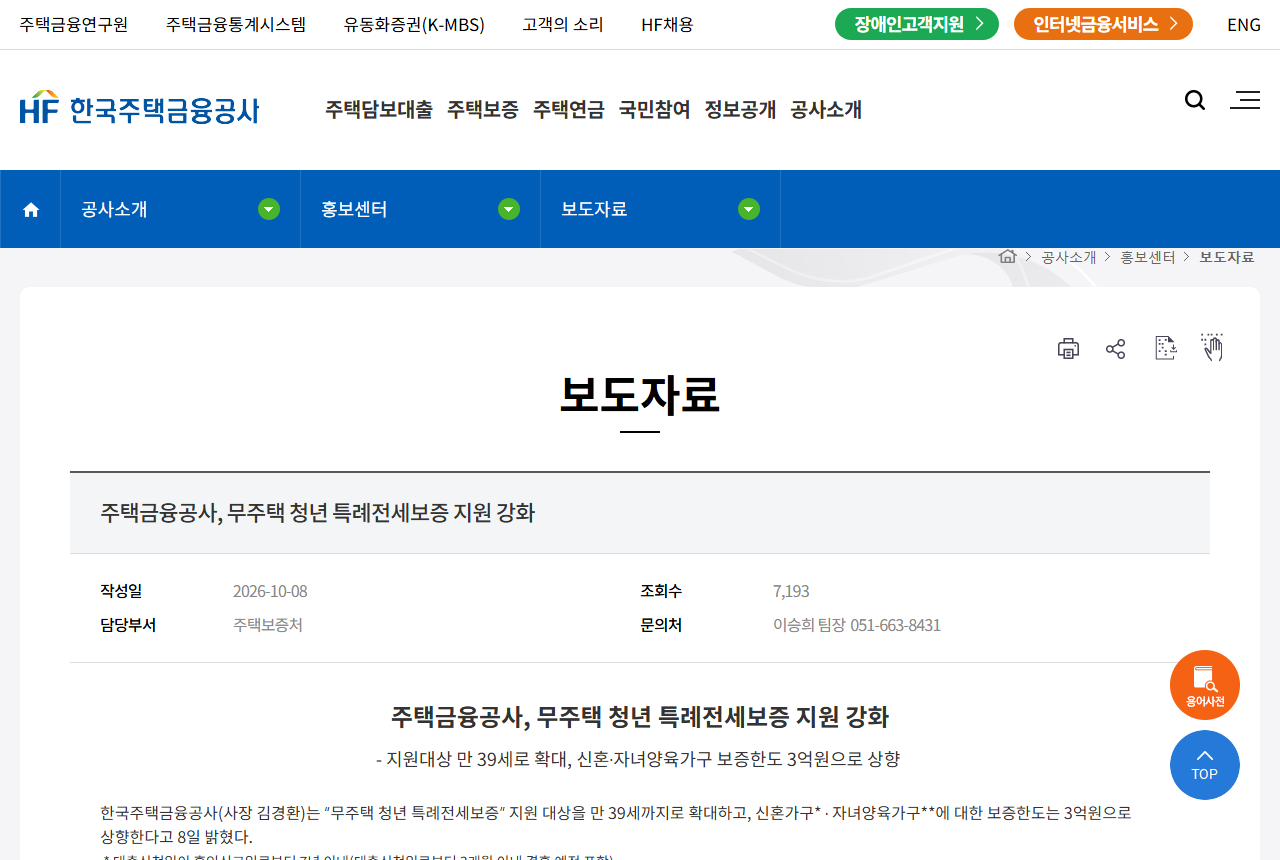Click the breadcrumb home icon

1007,256
